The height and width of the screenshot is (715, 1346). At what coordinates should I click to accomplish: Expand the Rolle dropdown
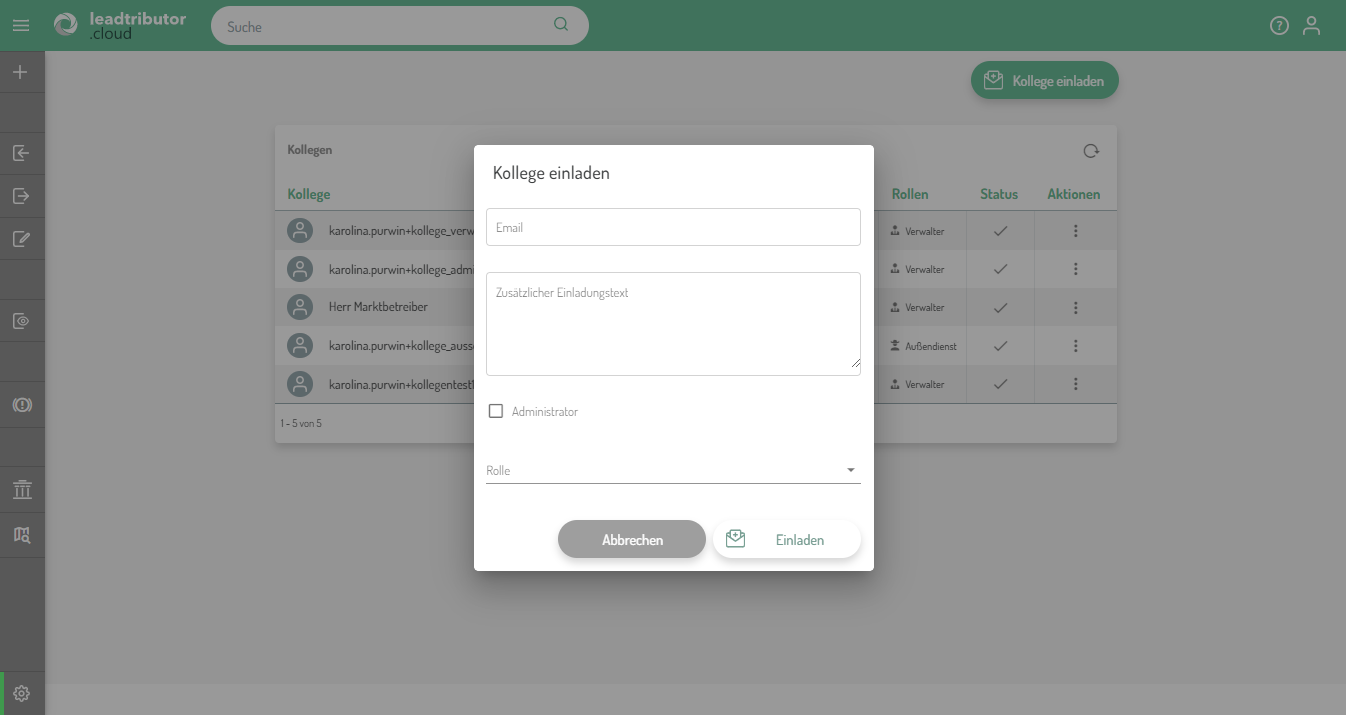tap(673, 470)
